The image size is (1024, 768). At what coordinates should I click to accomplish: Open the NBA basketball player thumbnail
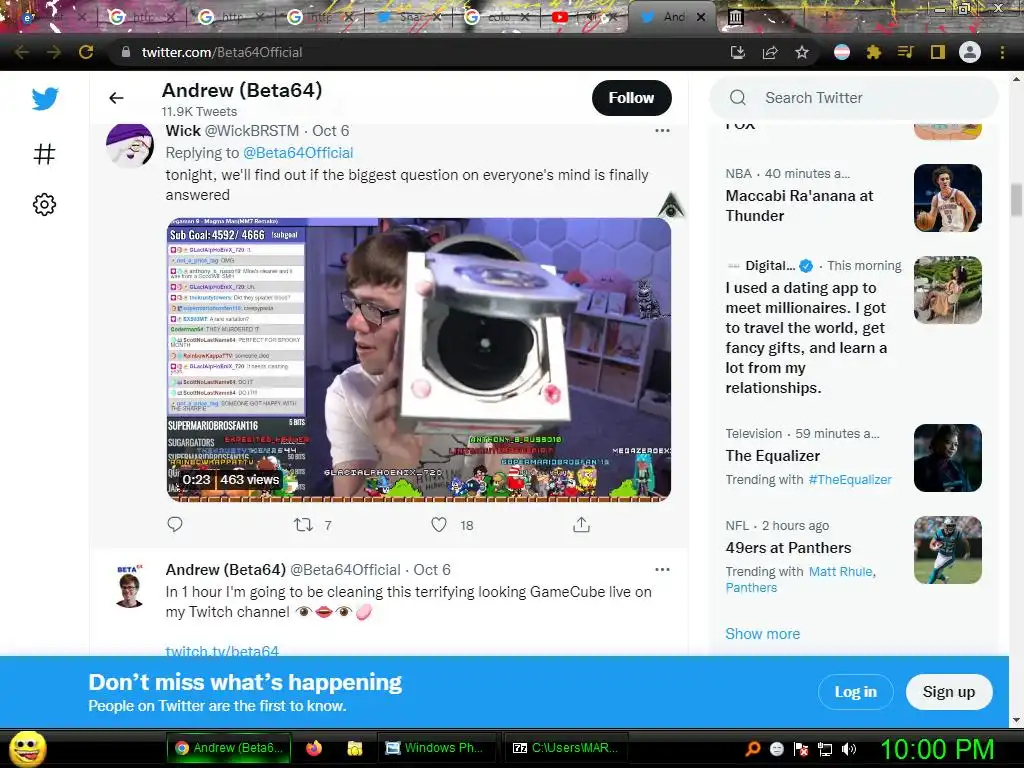pyautogui.click(x=948, y=198)
